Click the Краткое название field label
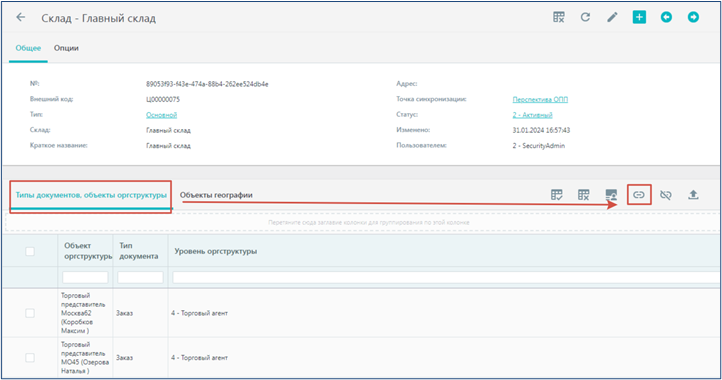Screen dimensions: 722x380 coord(58,146)
